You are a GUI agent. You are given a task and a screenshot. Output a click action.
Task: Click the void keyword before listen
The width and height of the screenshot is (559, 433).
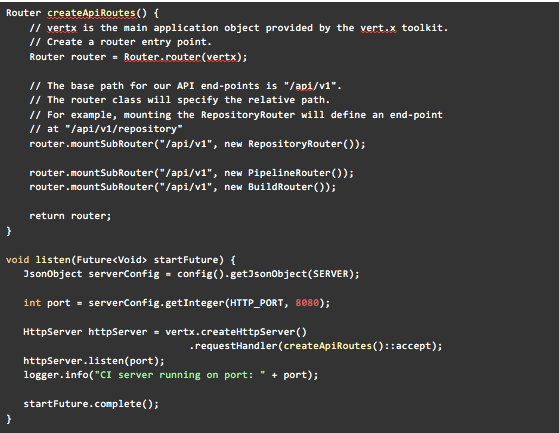pos(17,260)
